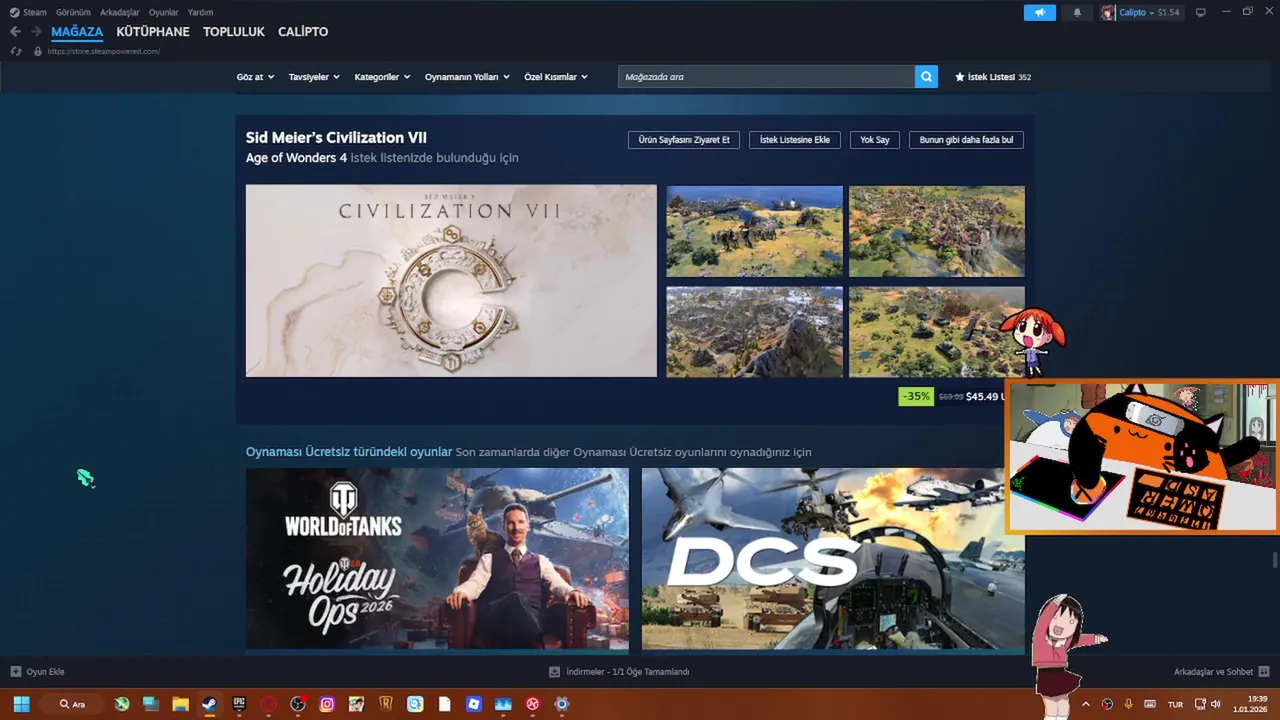The width and height of the screenshot is (1280, 720).
Task: Expand the Oynamanın Yolları dropdown
Action: 467,77
